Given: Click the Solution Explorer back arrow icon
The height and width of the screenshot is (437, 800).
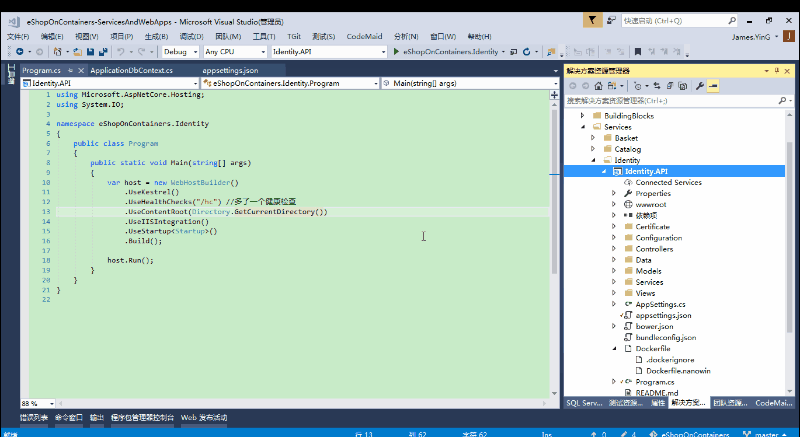Looking at the screenshot, I should click(x=572, y=86).
